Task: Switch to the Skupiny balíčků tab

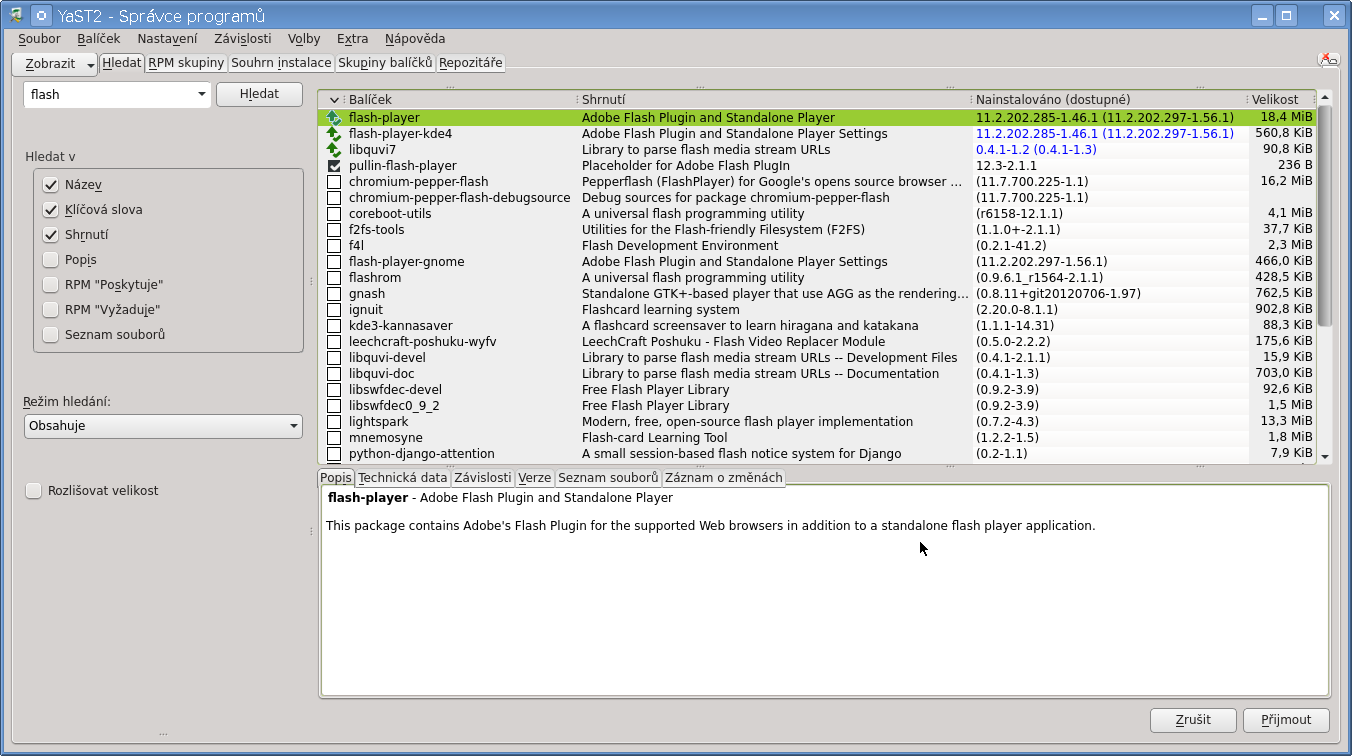Action: (x=385, y=63)
